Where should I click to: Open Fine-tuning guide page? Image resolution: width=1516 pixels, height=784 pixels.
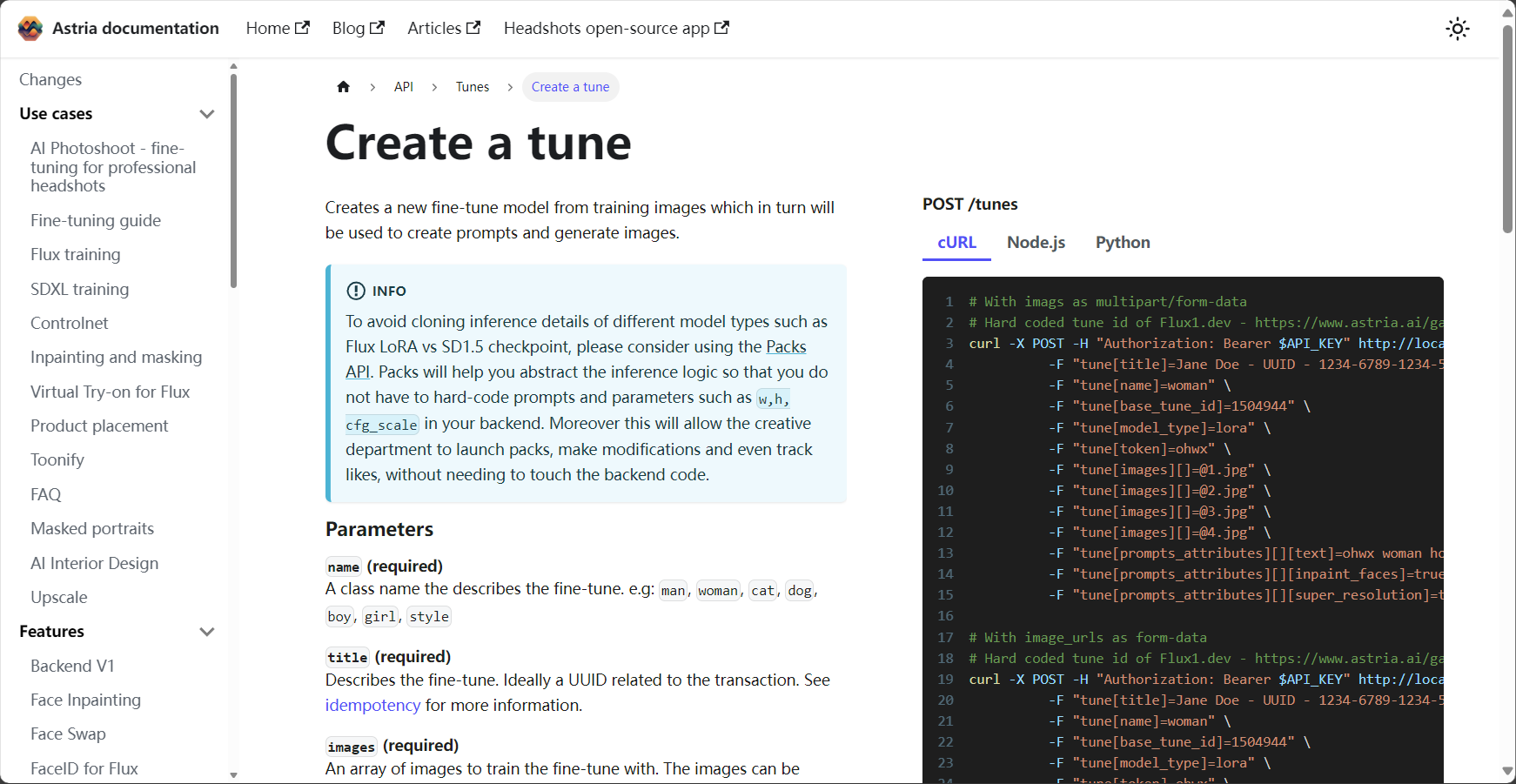pos(96,220)
